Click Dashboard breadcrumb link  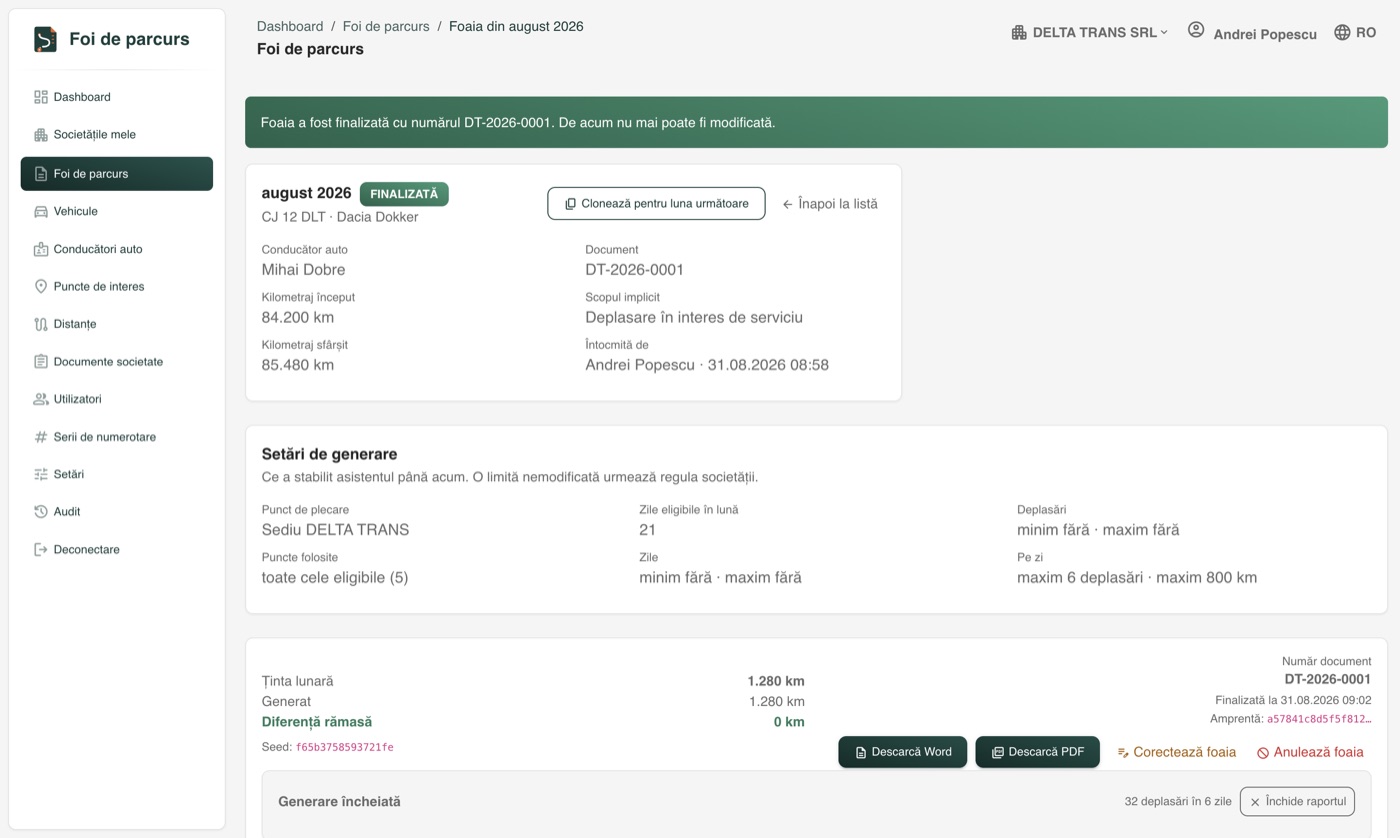click(x=290, y=26)
